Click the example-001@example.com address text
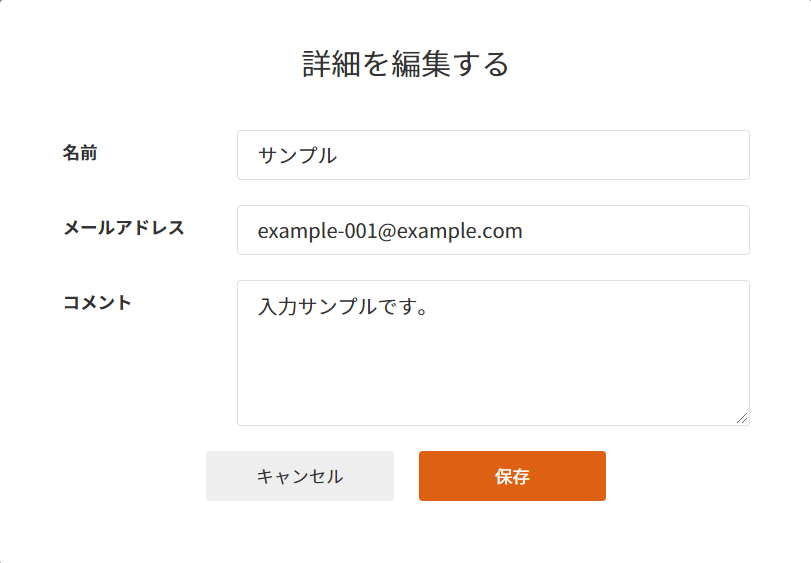Viewport: 811px width, 563px height. click(x=390, y=231)
